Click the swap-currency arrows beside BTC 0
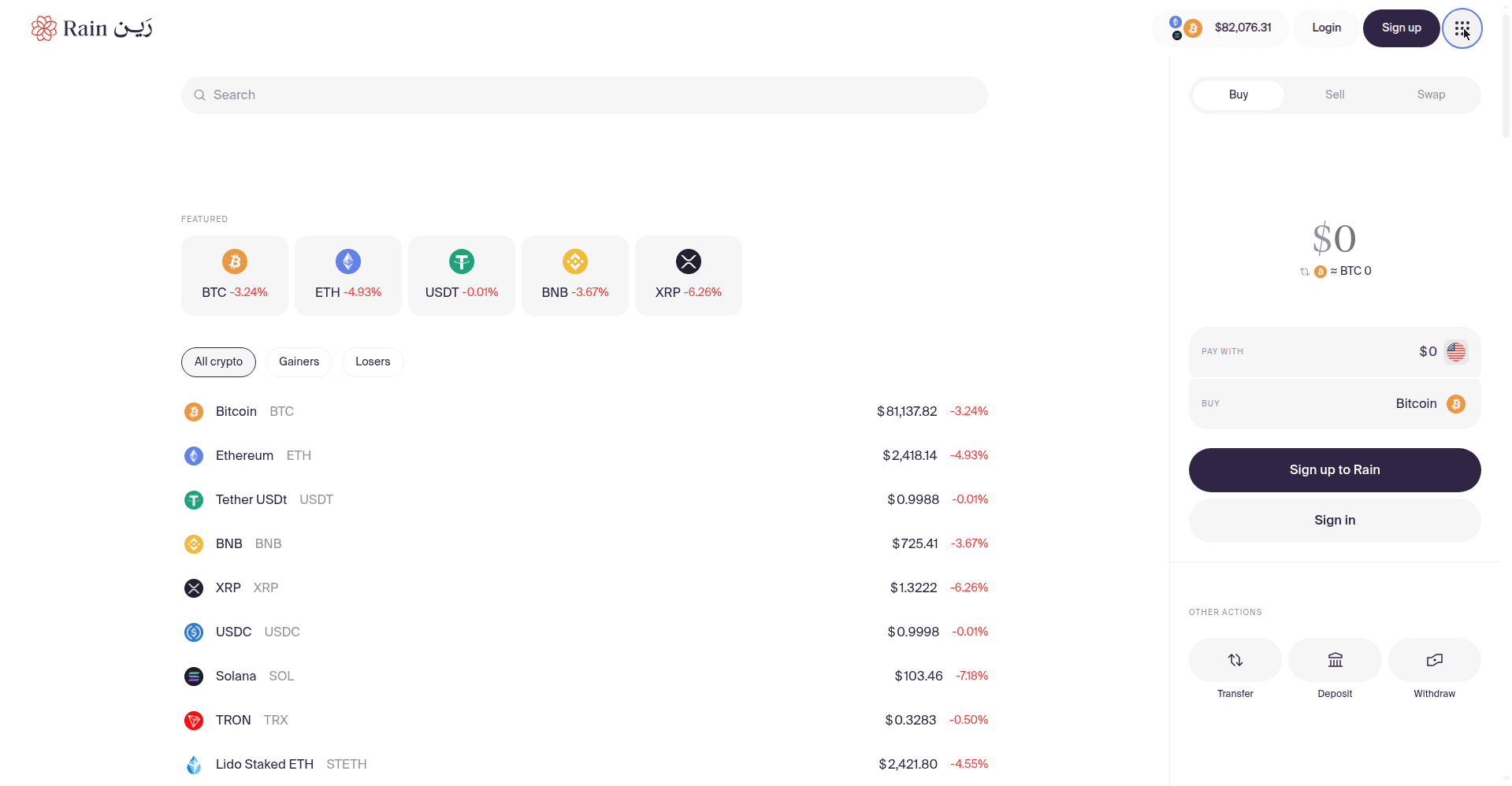This screenshot has width=1512, height=786. [1305, 272]
